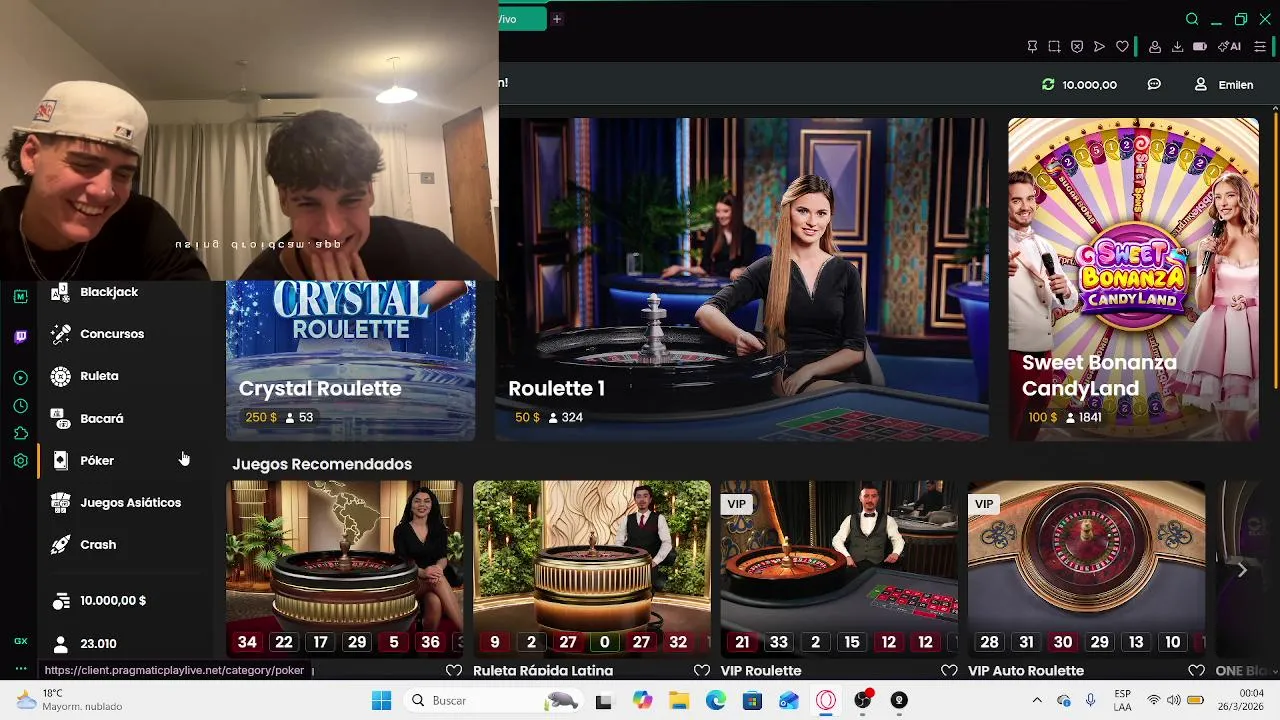Open the chat bubble icon

[x=1154, y=85]
